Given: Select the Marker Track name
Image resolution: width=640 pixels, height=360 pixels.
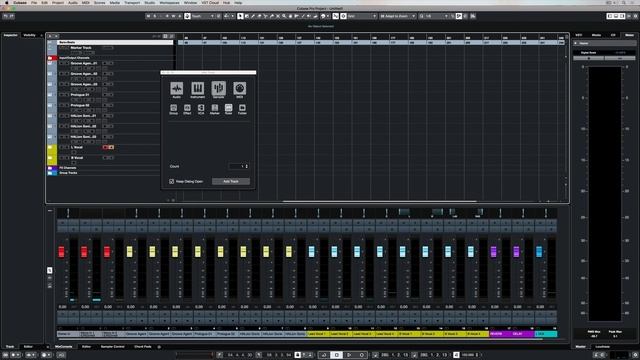Looking at the screenshot, I should coord(81,48).
